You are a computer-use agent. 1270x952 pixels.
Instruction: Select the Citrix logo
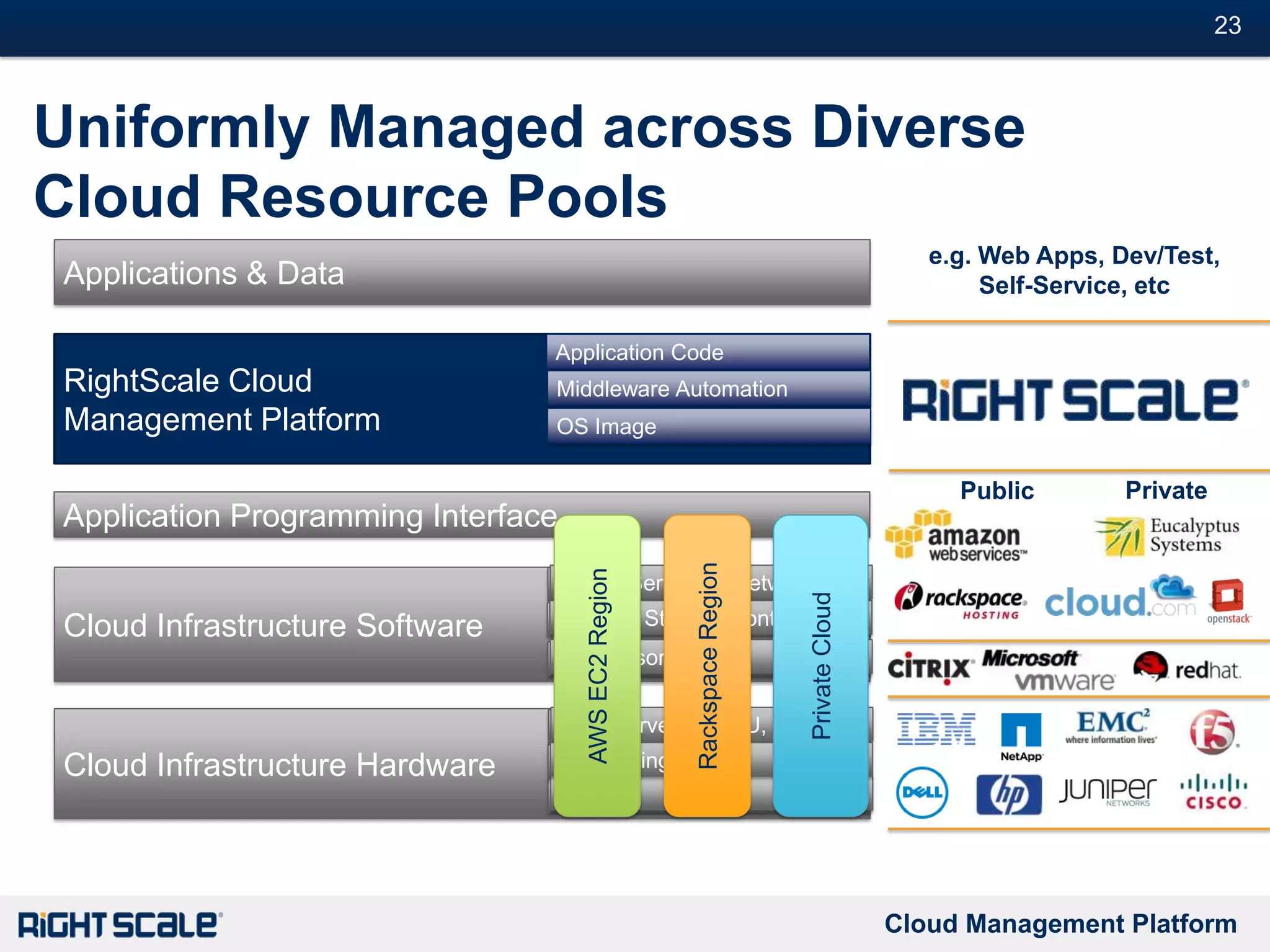(x=929, y=668)
